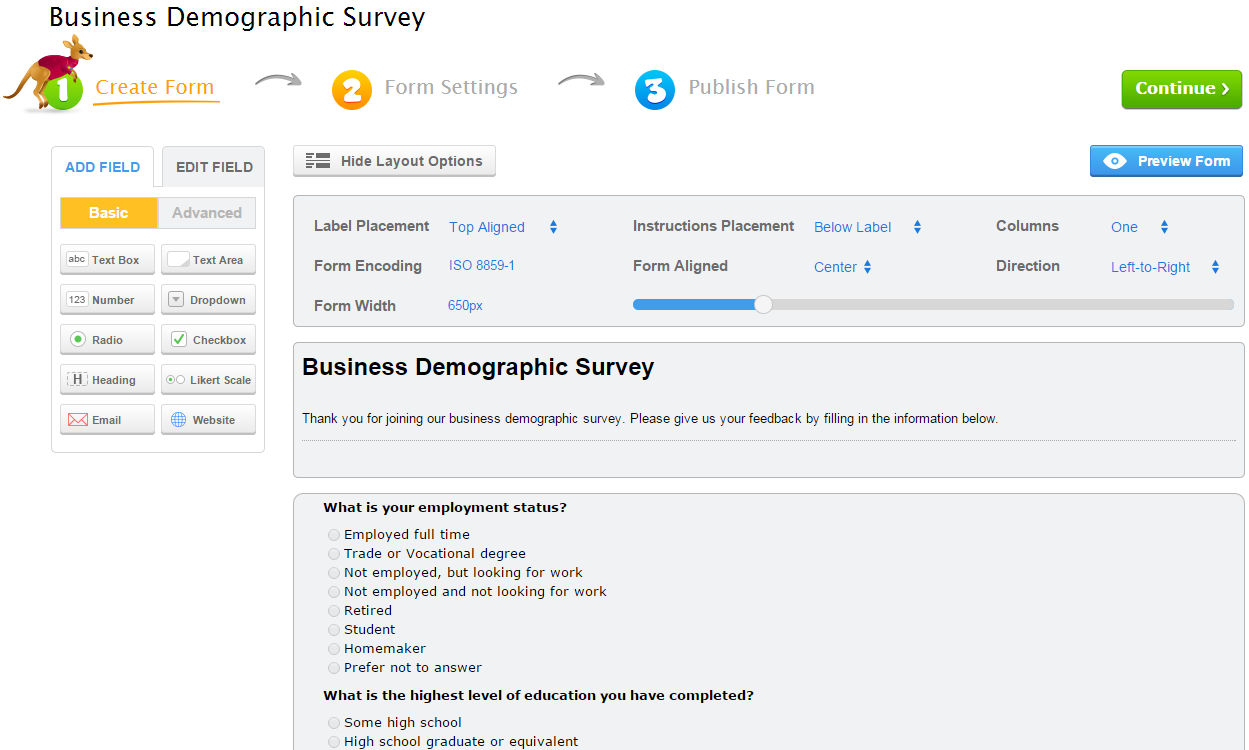Choose the 'Retired' radio option
Screen dimensions: 1249x750
[x=334, y=611]
